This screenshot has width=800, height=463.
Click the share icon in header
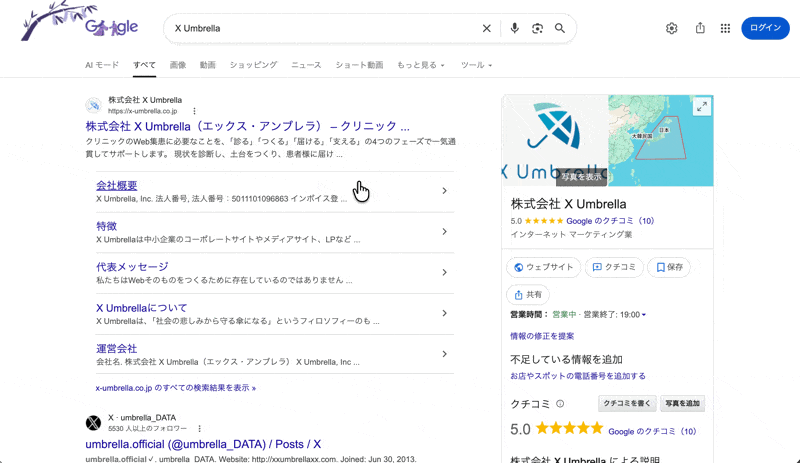(700, 28)
